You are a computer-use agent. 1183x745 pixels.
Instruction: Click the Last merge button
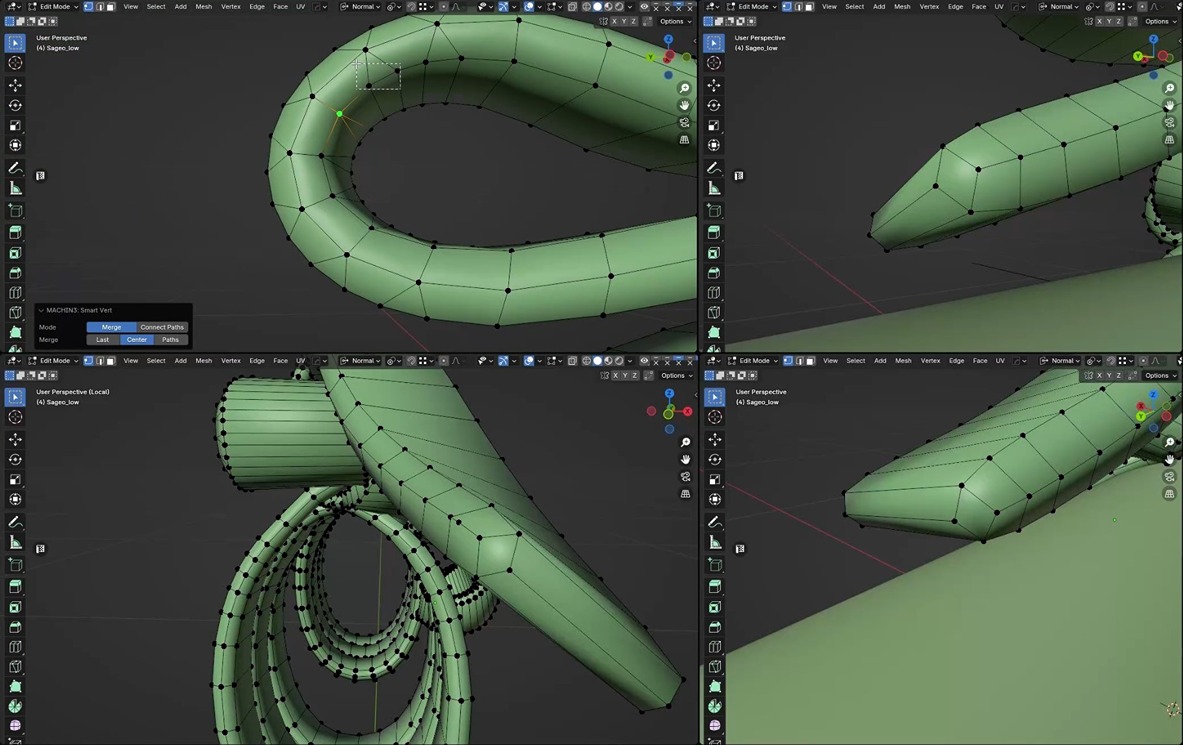click(x=102, y=340)
